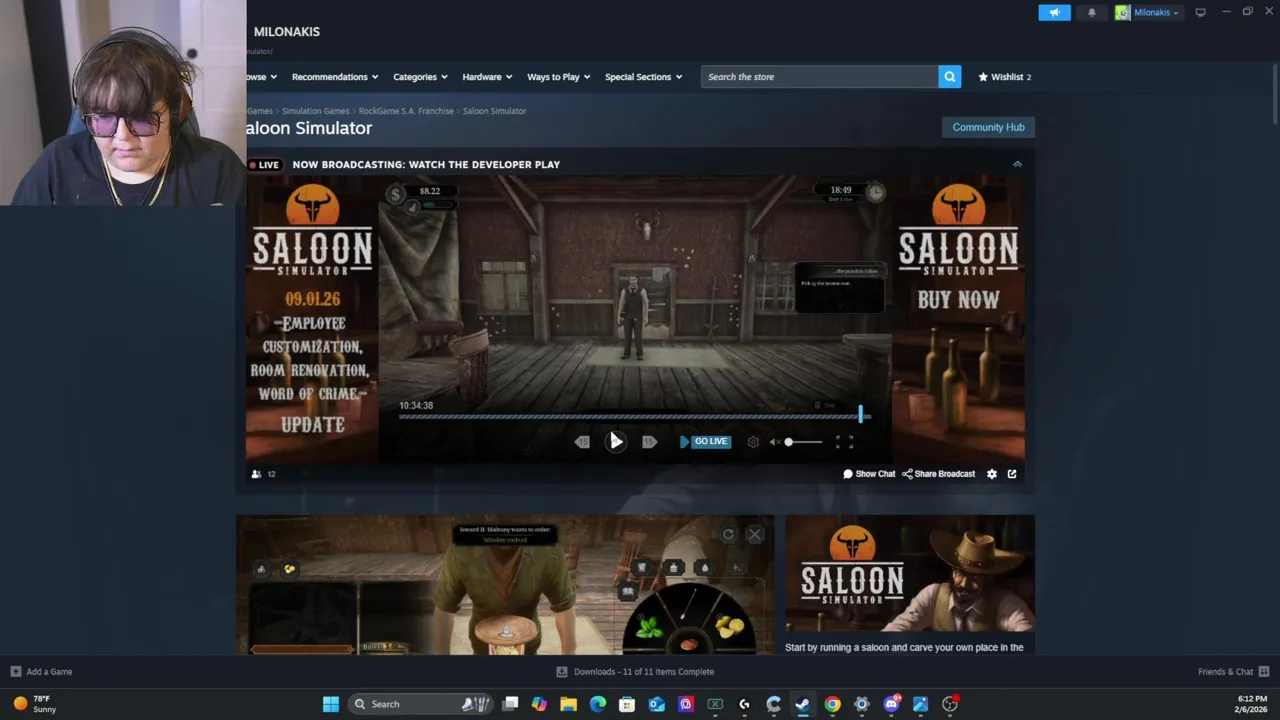Pop out the broadcast in new window
The image size is (1280, 720).
(1012, 474)
